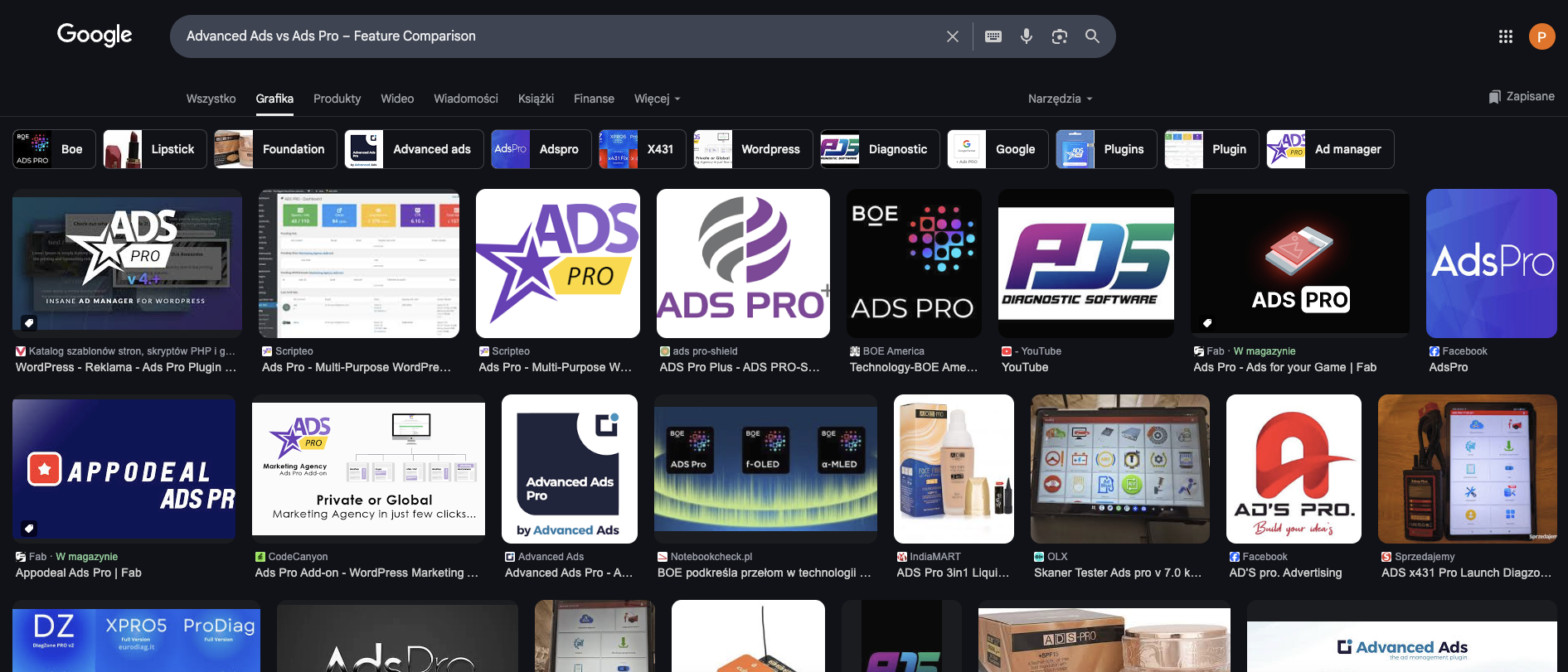Screen dimensions: 1568x672
Task: Open the account avatar P
Action: [x=1542, y=36]
